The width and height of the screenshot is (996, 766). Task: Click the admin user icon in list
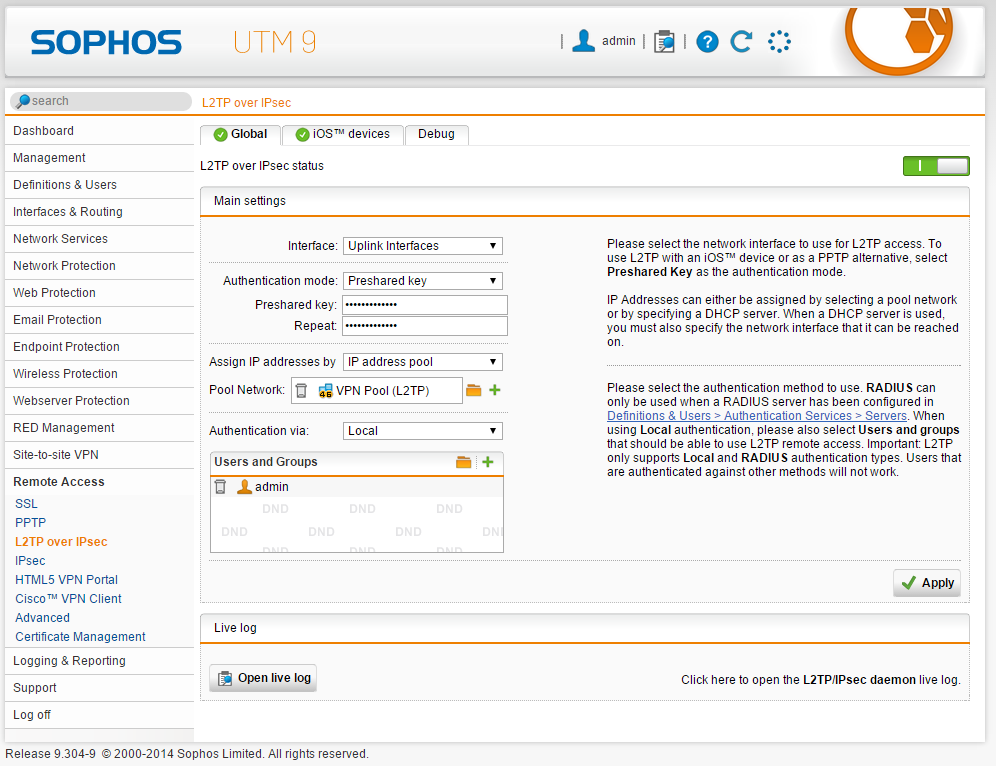pyautogui.click(x=244, y=487)
